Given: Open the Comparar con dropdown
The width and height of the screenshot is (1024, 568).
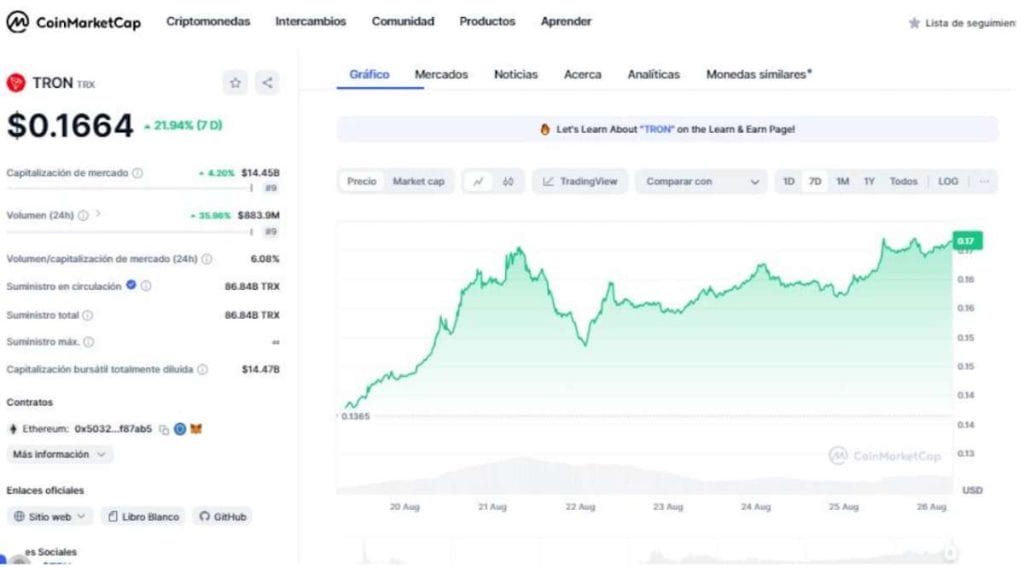Looking at the screenshot, I should pos(702,181).
